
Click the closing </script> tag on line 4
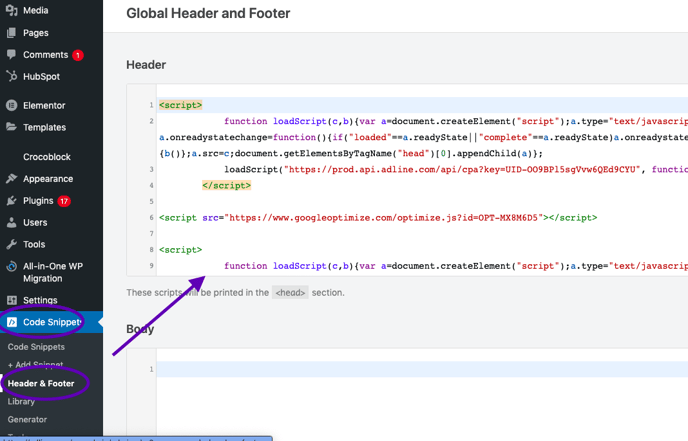226,185
